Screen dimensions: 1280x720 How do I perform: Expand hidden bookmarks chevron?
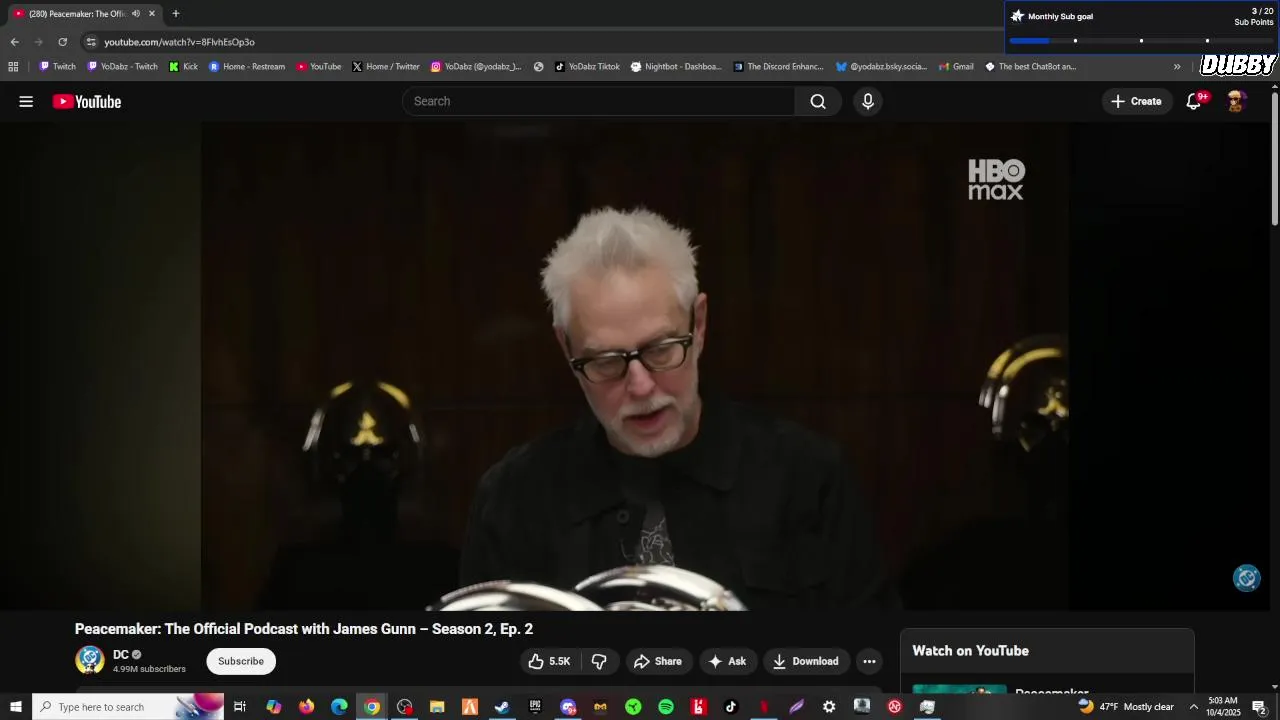(x=1177, y=67)
